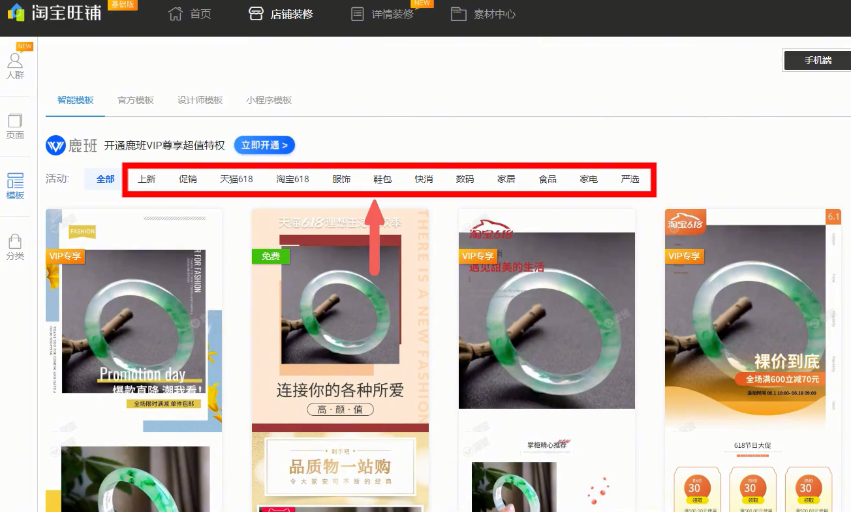Click the 免费 badge on second template
The height and width of the screenshot is (512, 851).
coord(271,256)
